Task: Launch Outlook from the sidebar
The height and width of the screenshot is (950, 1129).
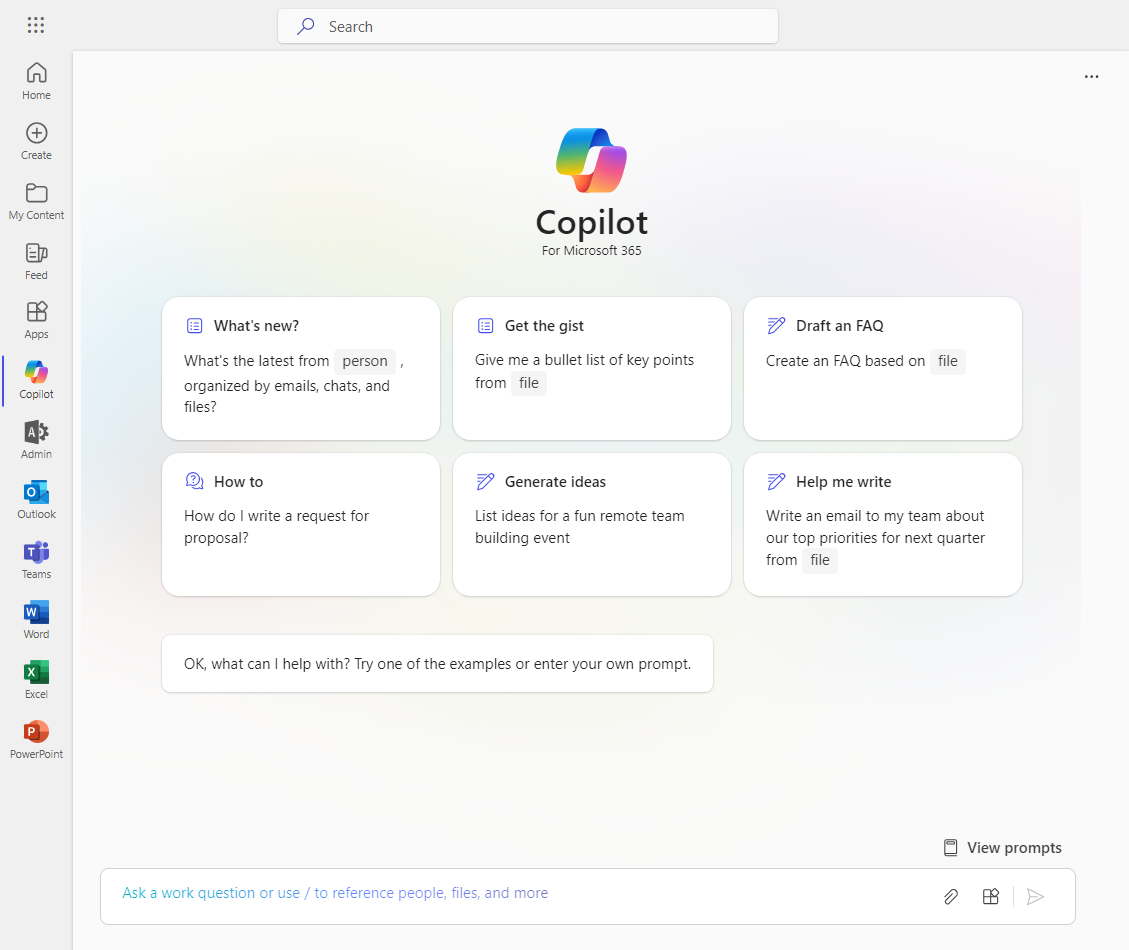Action: coord(36,500)
